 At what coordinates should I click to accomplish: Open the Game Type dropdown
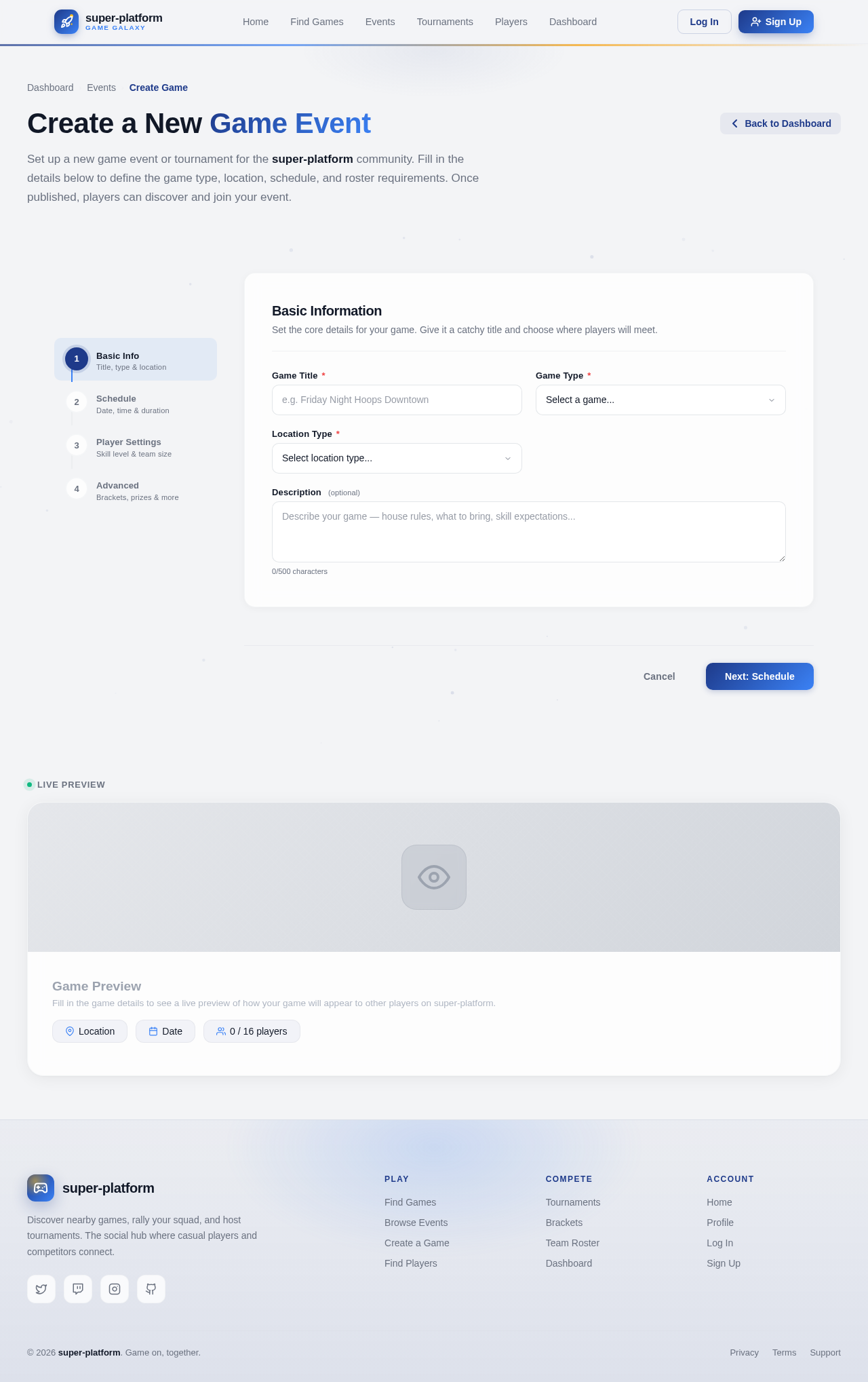tap(660, 400)
